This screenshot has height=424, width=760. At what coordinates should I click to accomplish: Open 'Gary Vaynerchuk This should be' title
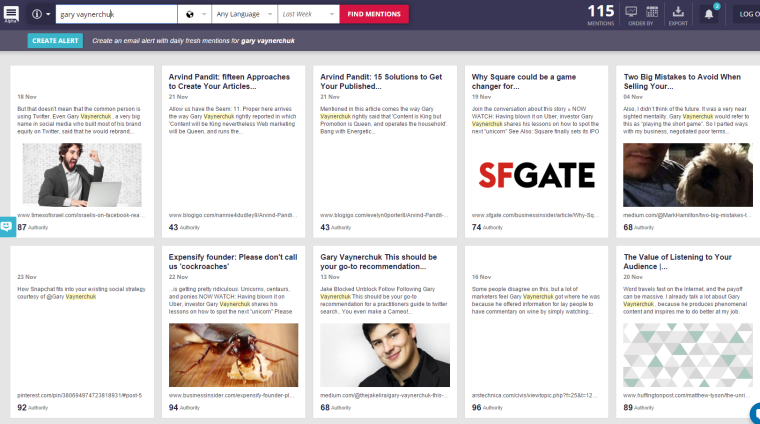click(x=379, y=262)
